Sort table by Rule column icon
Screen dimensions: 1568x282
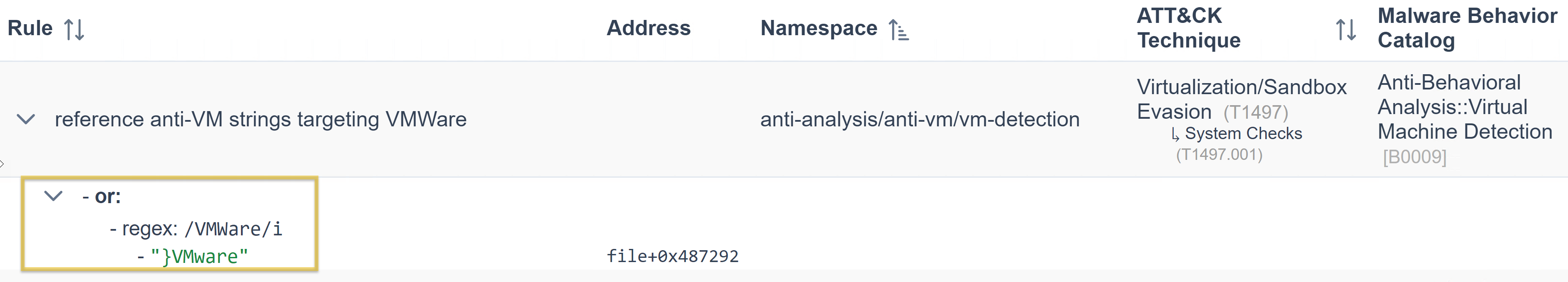click(74, 29)
